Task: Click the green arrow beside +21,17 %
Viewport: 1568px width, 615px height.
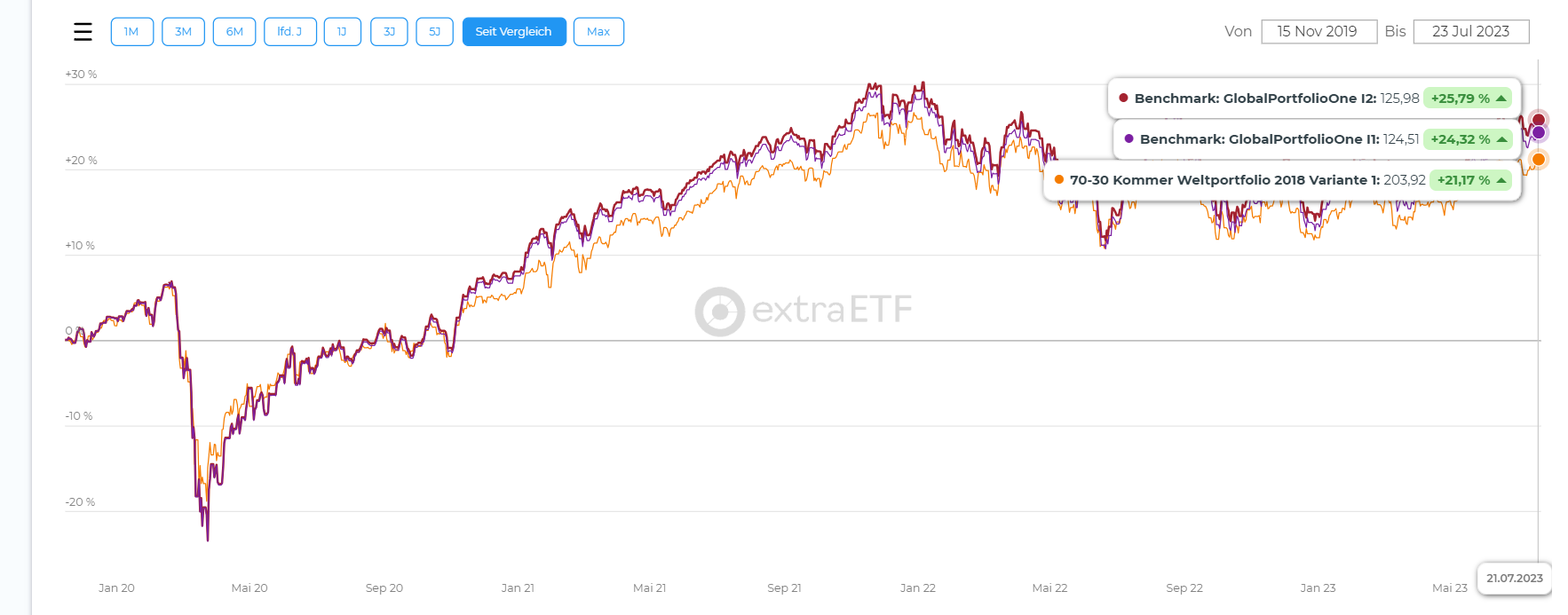Action: 1501,180
